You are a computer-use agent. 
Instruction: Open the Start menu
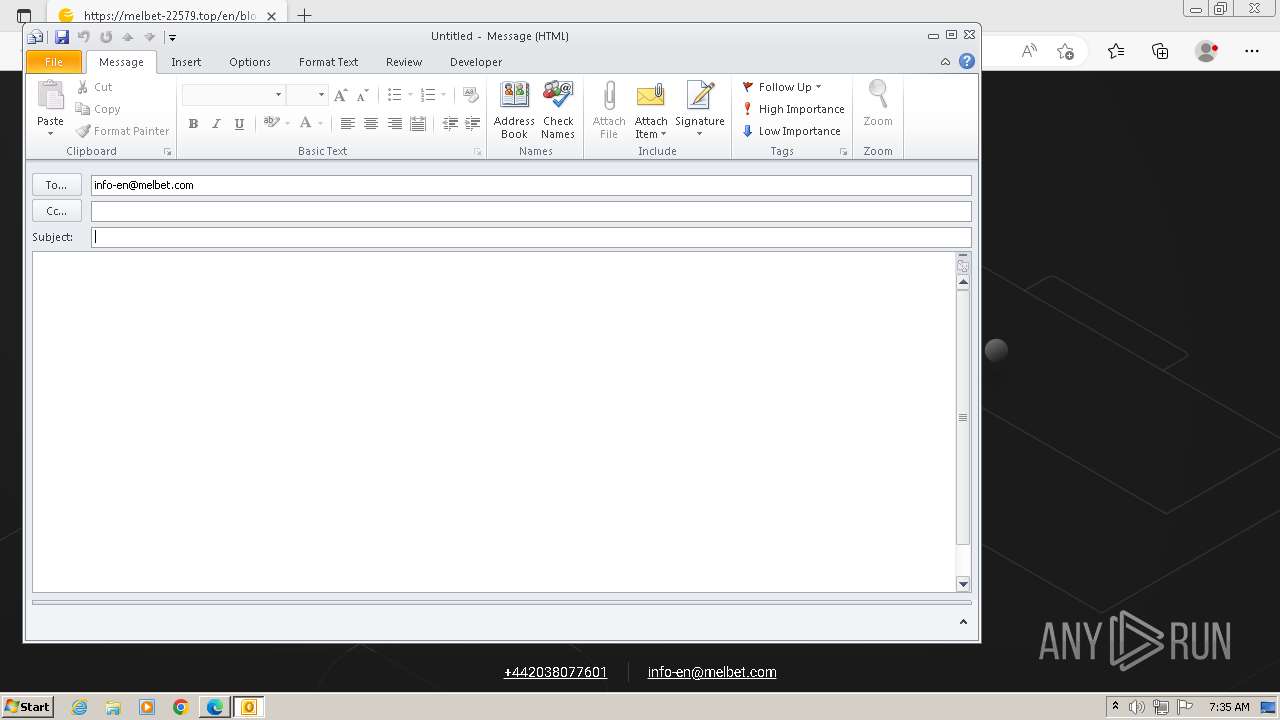(28, 707)
